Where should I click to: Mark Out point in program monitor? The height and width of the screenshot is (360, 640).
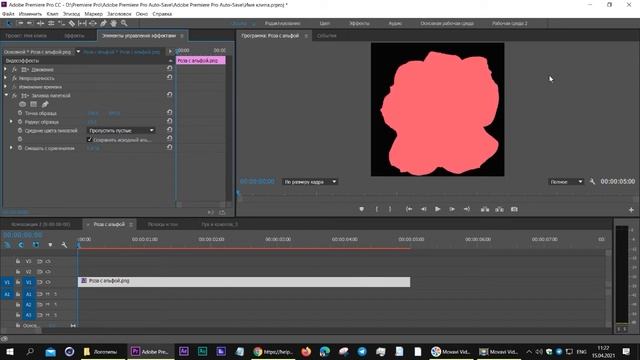click(x=390, y=209)
